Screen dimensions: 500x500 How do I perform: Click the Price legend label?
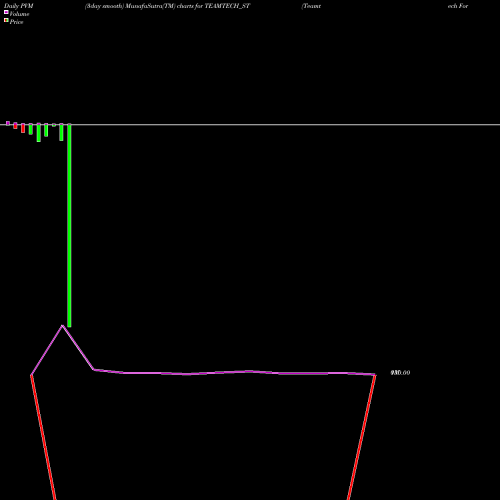16,22
